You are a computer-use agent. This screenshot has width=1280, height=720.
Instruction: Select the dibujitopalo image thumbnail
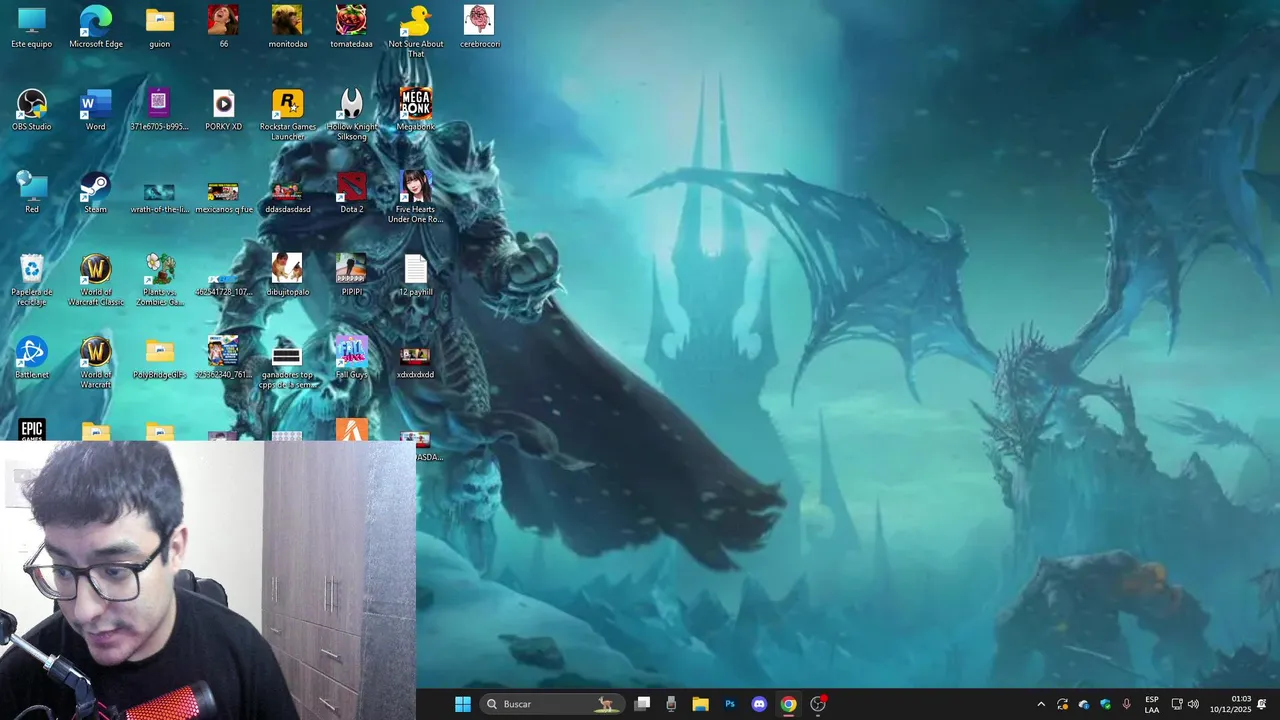[x=288, y=276]
